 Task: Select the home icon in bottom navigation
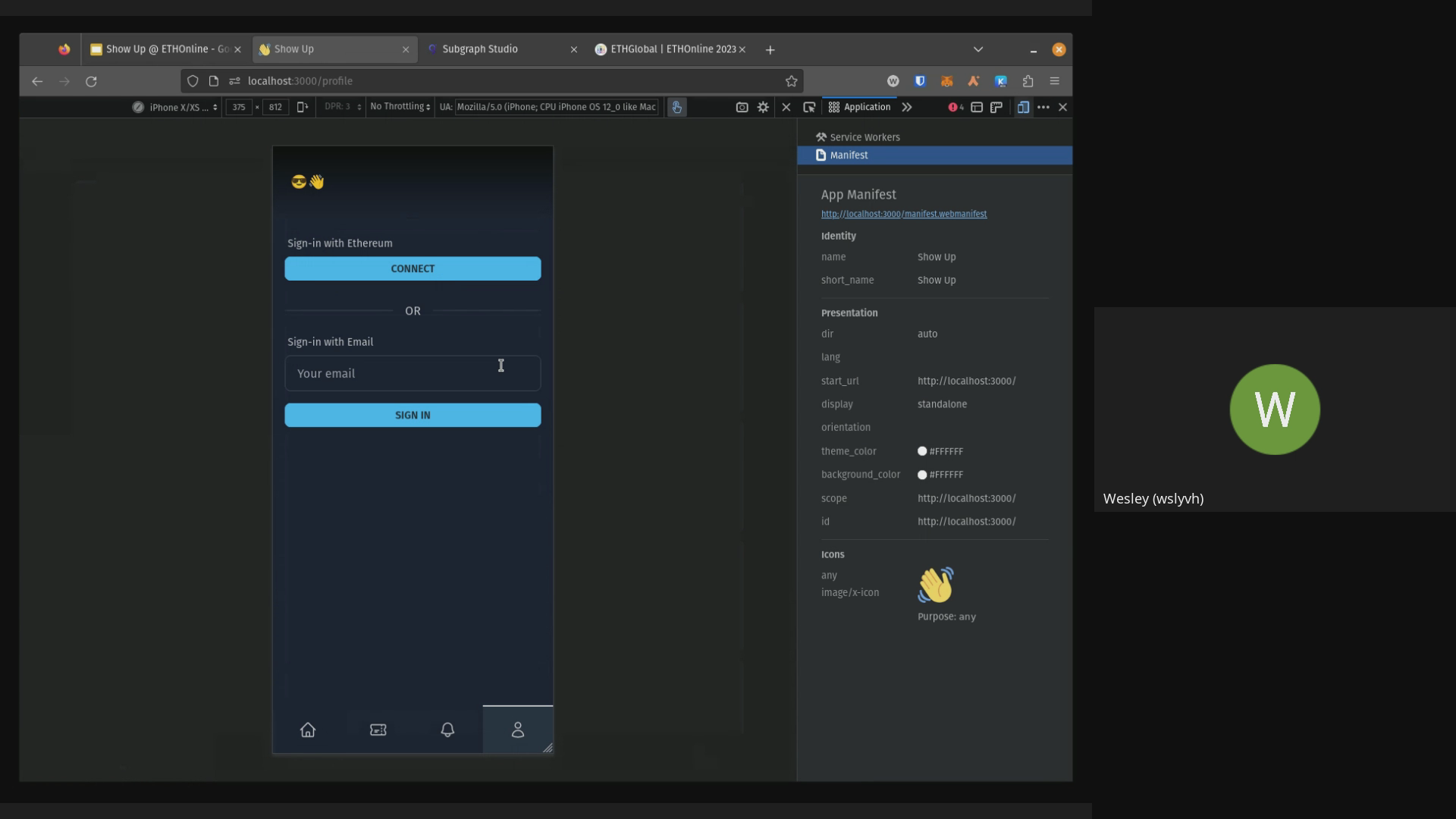[308, 730]
